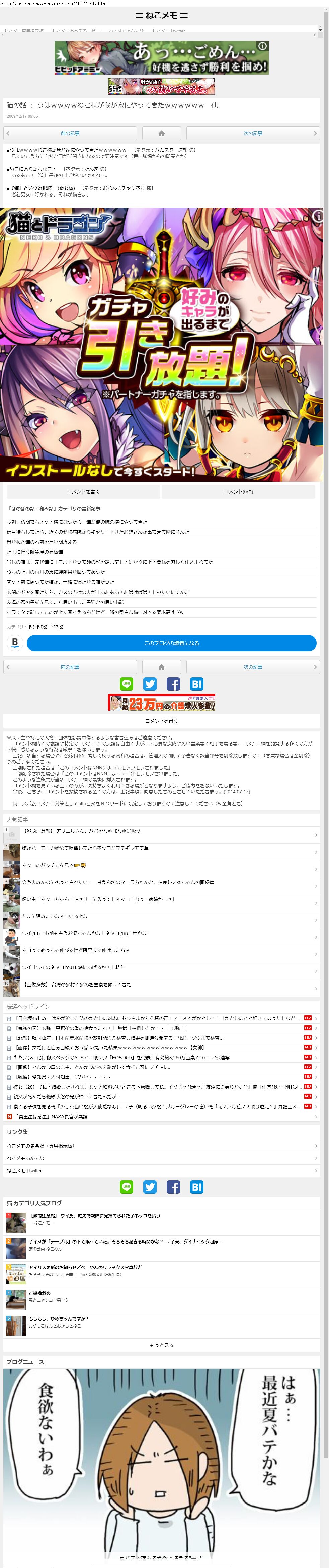
Task: Share via LINE icon above the job ad
Action: click(127, 684)
